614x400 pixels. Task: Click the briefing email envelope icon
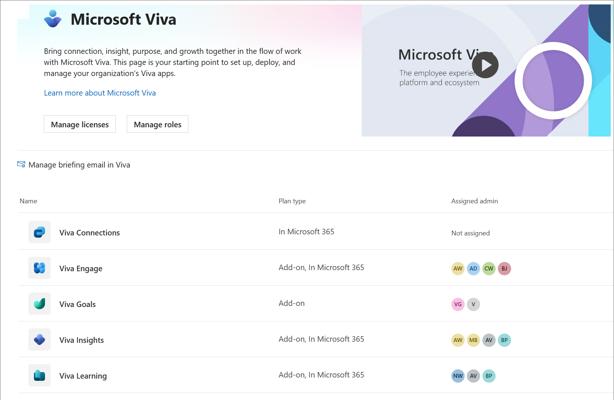[21, 164]
